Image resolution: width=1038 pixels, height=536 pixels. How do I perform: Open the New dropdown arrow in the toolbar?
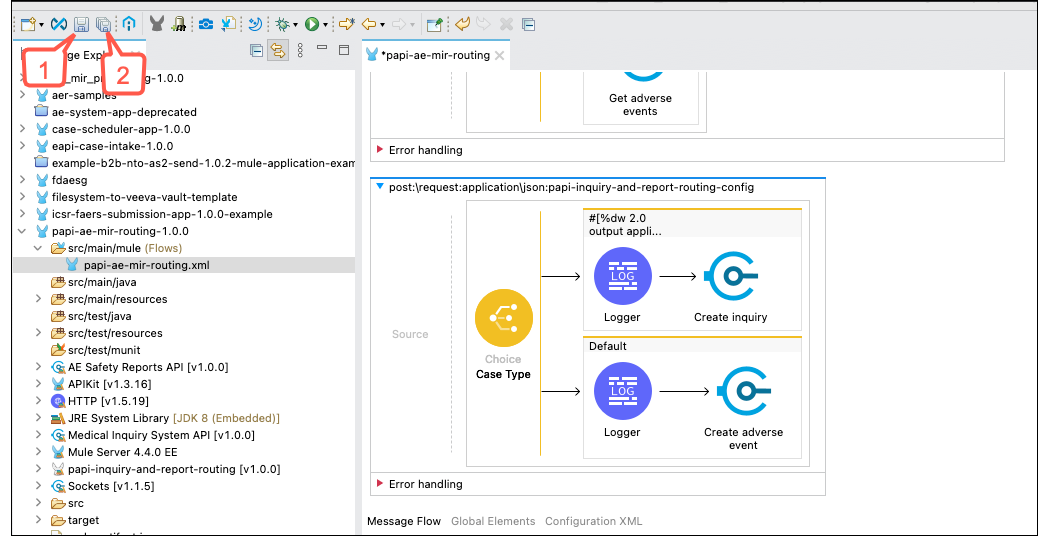[42, 25]
